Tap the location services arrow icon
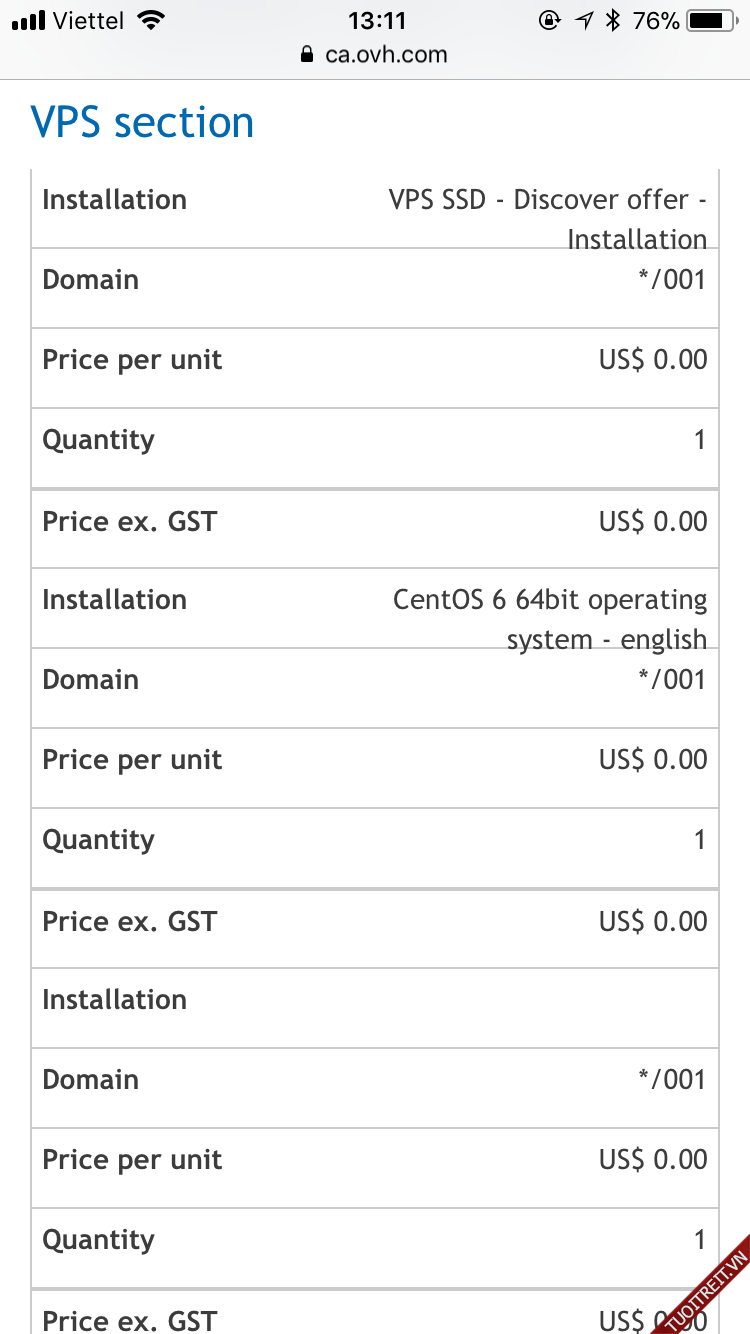The height and width of the screenshot is (1334, 750). pos(584,20)
